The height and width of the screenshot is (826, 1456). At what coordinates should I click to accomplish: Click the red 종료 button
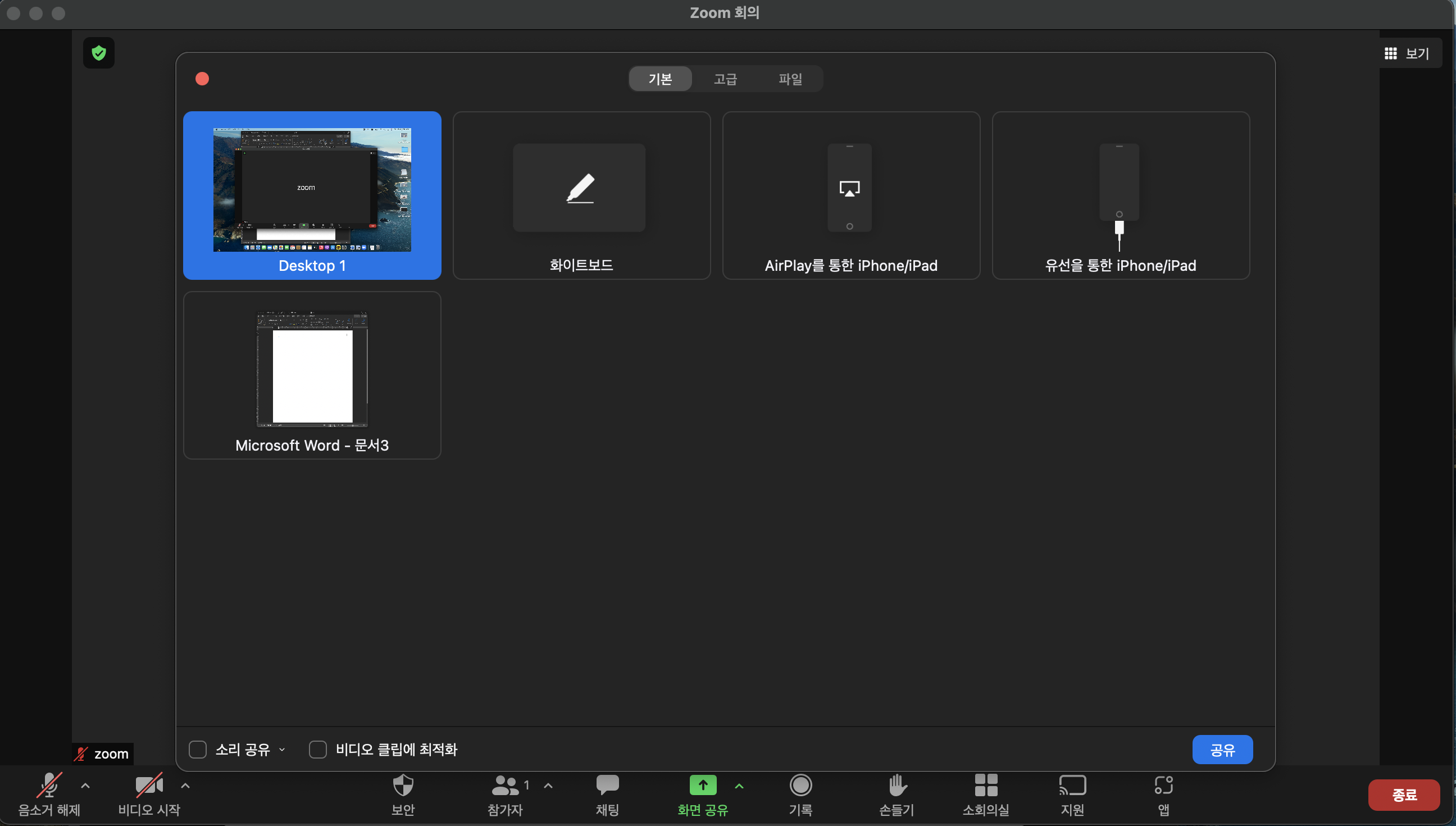coord(1404,795)
